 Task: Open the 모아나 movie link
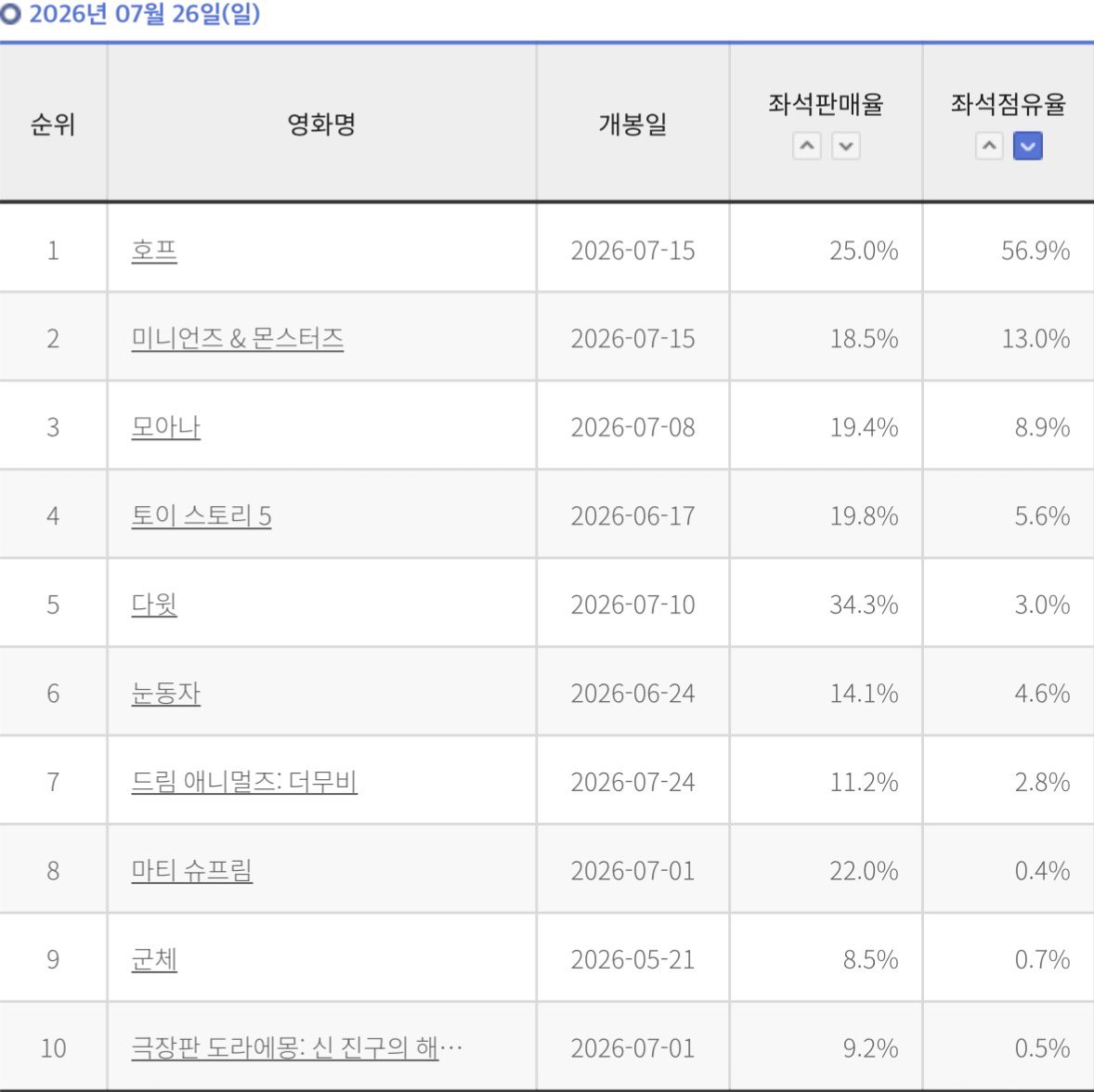tap(166, 427)
